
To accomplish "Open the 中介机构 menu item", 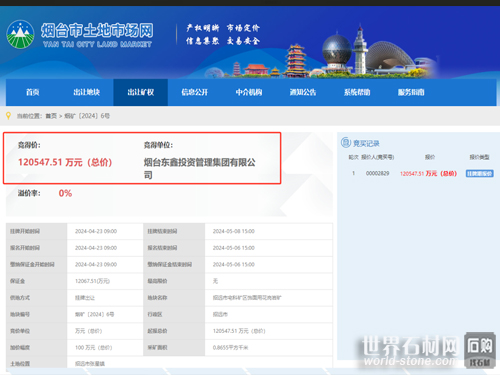I will click(249, 92).
